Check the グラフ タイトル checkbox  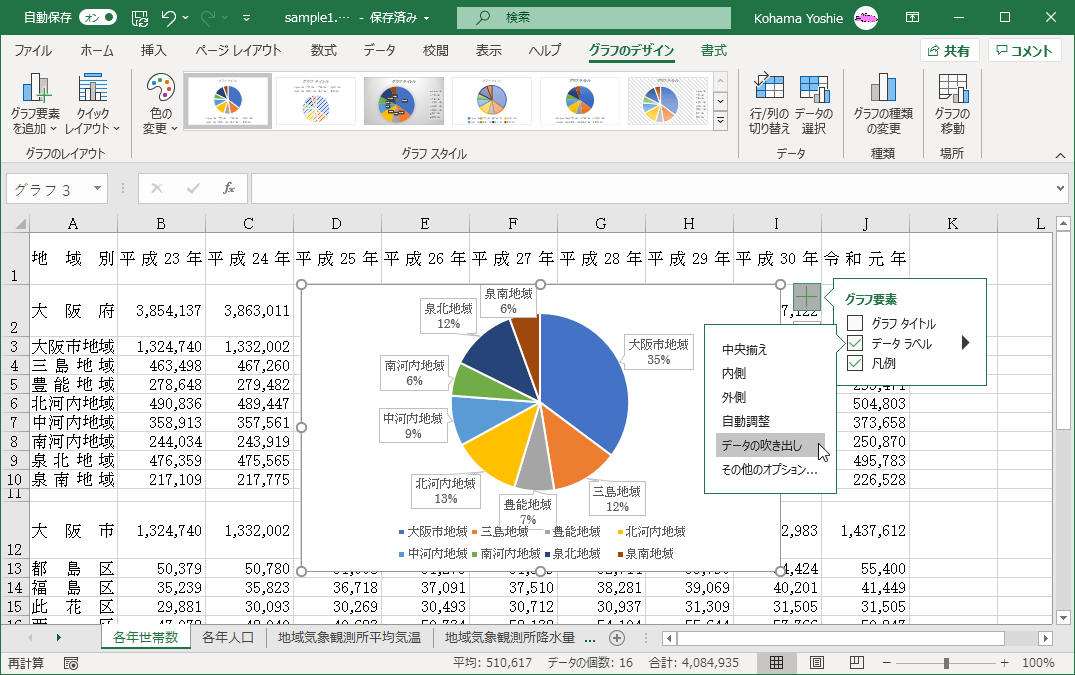click(855, 323)
